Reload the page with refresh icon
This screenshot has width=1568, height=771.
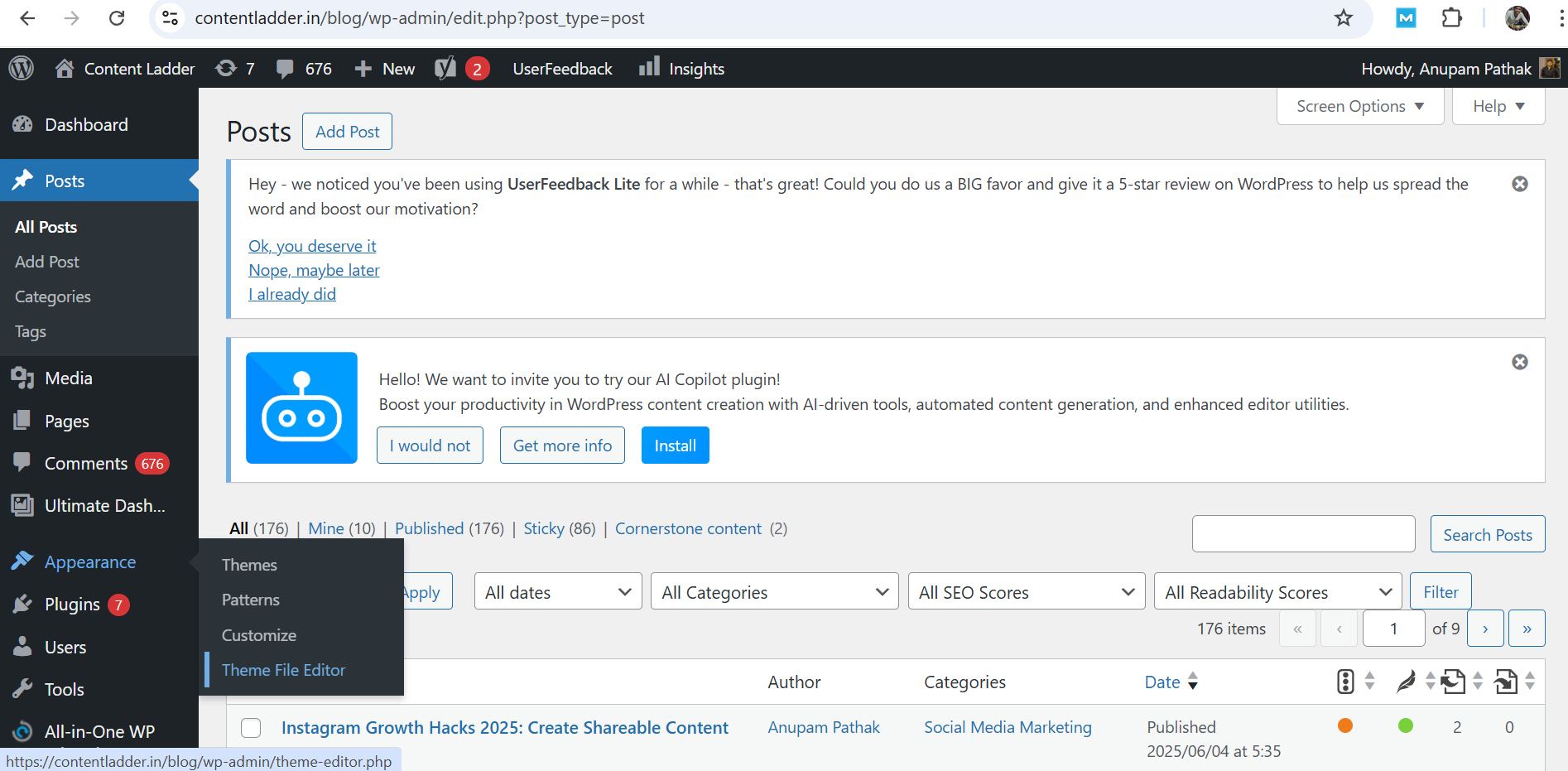(x=117, y=18)
